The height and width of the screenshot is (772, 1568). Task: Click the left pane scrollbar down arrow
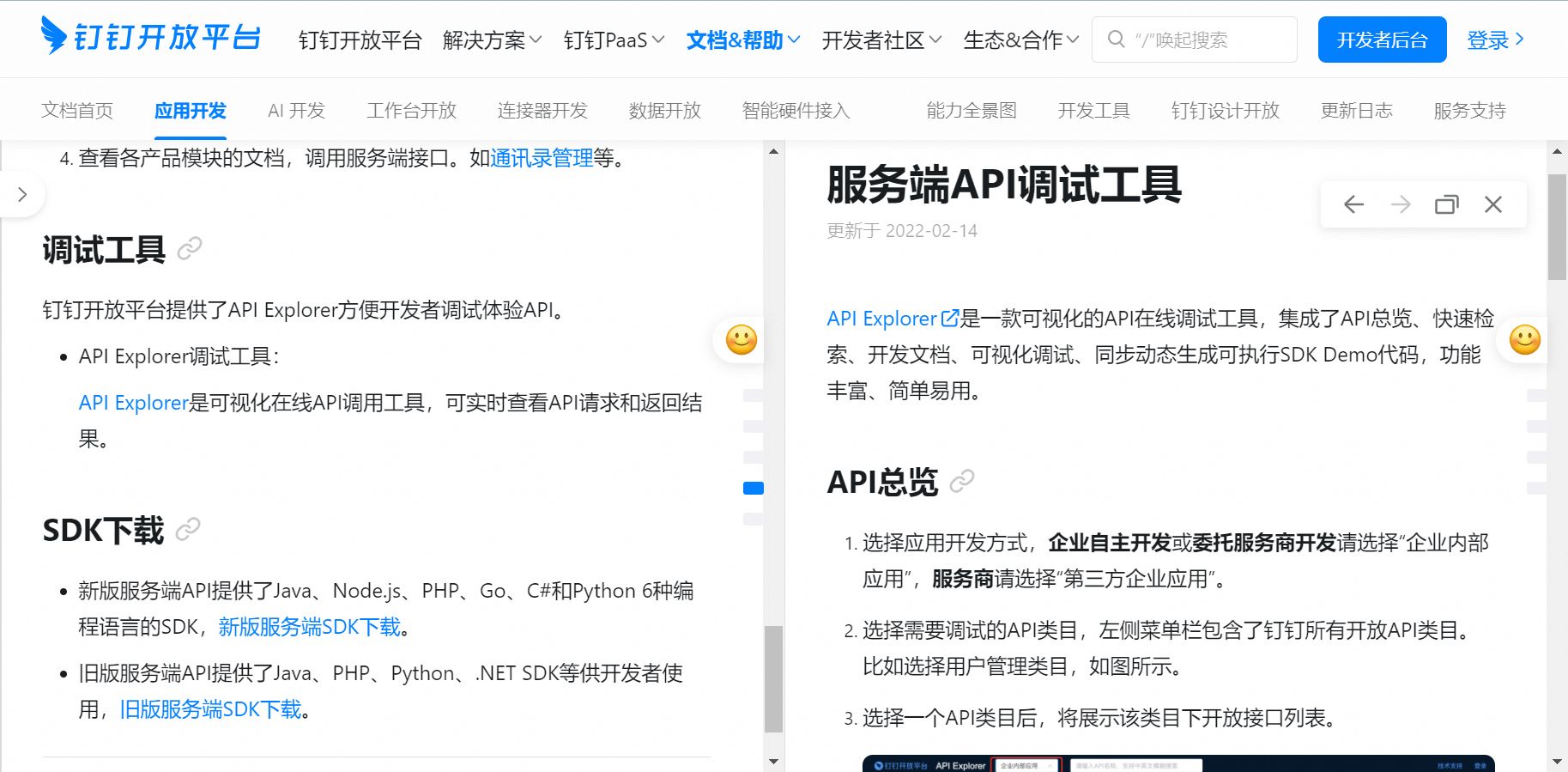click(773, 762)
